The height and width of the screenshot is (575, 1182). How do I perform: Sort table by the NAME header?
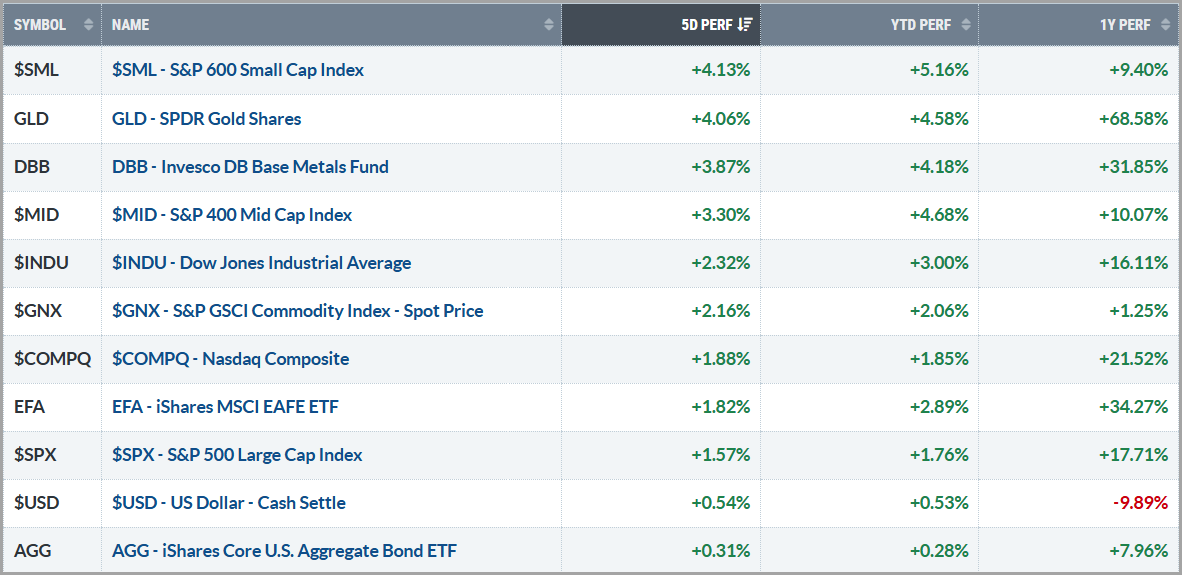coord(131,25)
